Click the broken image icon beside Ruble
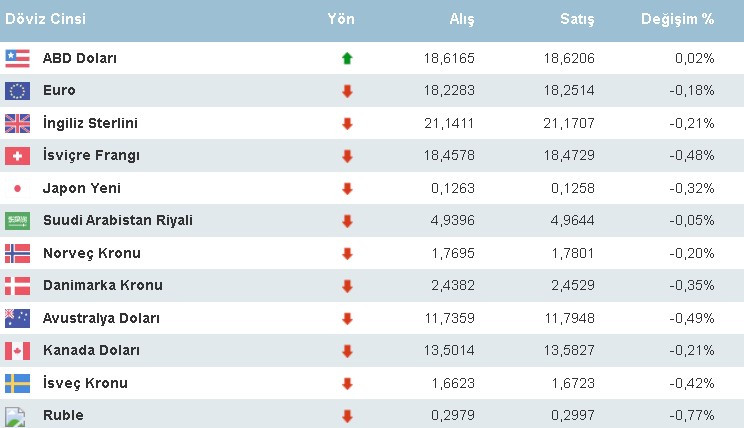 point(15,416)
